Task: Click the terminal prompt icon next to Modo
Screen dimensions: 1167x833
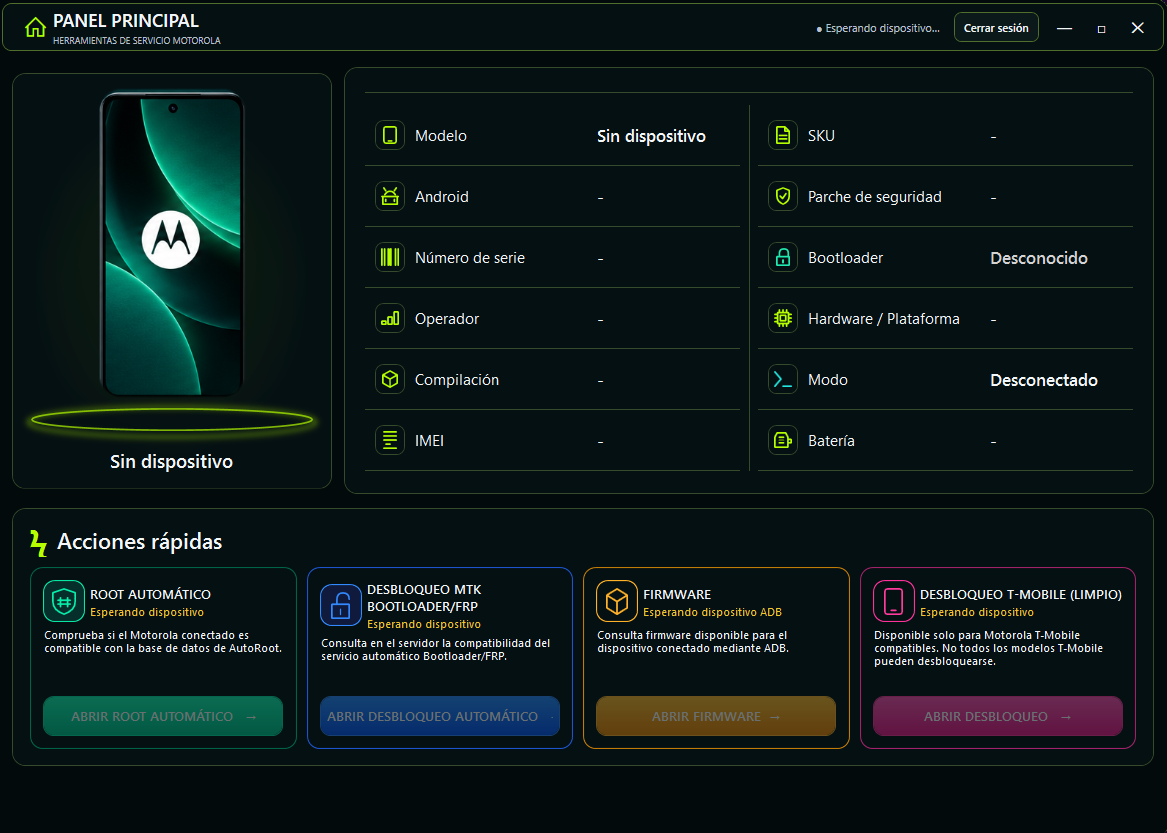Action: [x=783, y=380]
